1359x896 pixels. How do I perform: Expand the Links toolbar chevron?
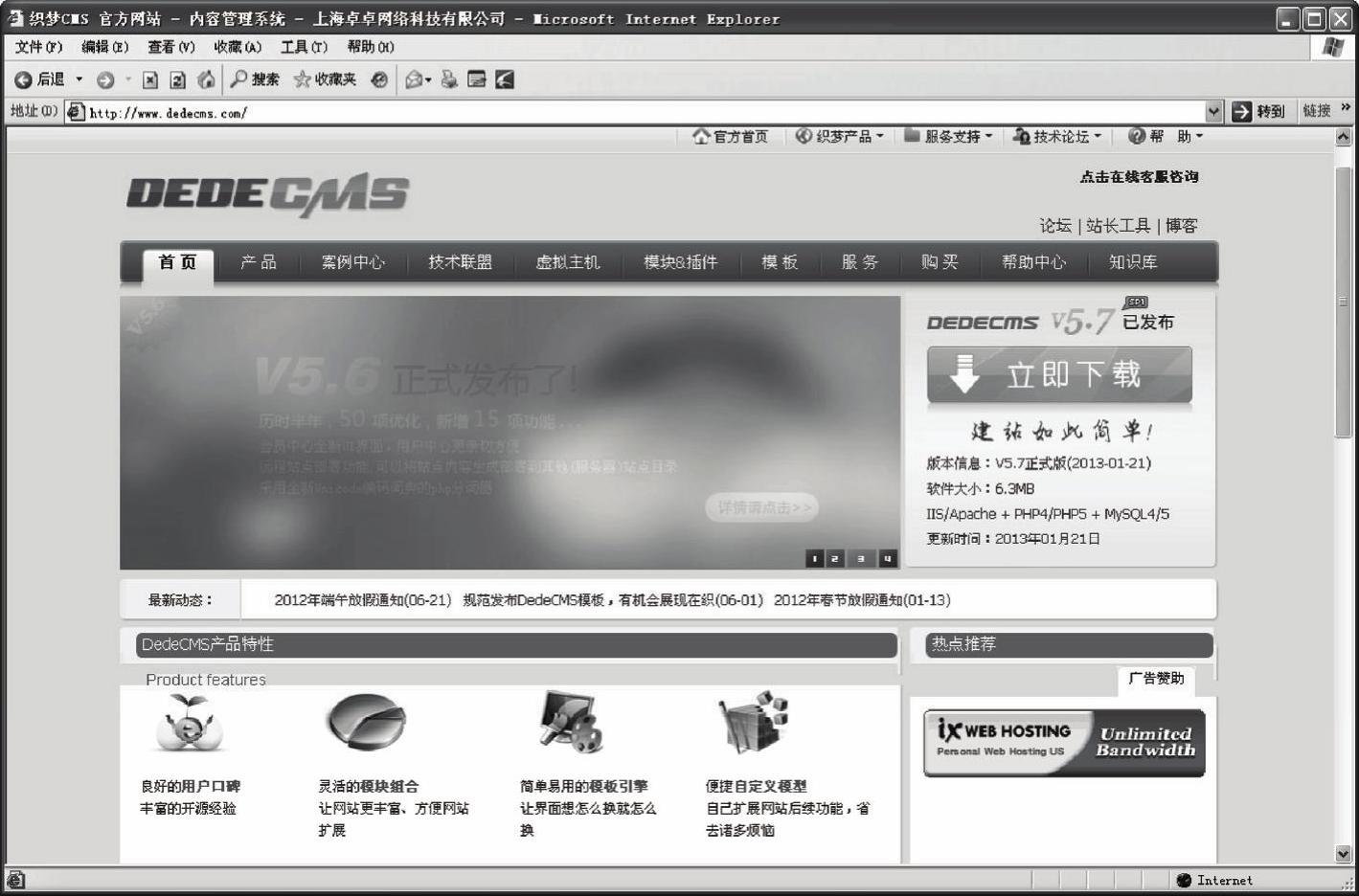tap(1346, 108)
